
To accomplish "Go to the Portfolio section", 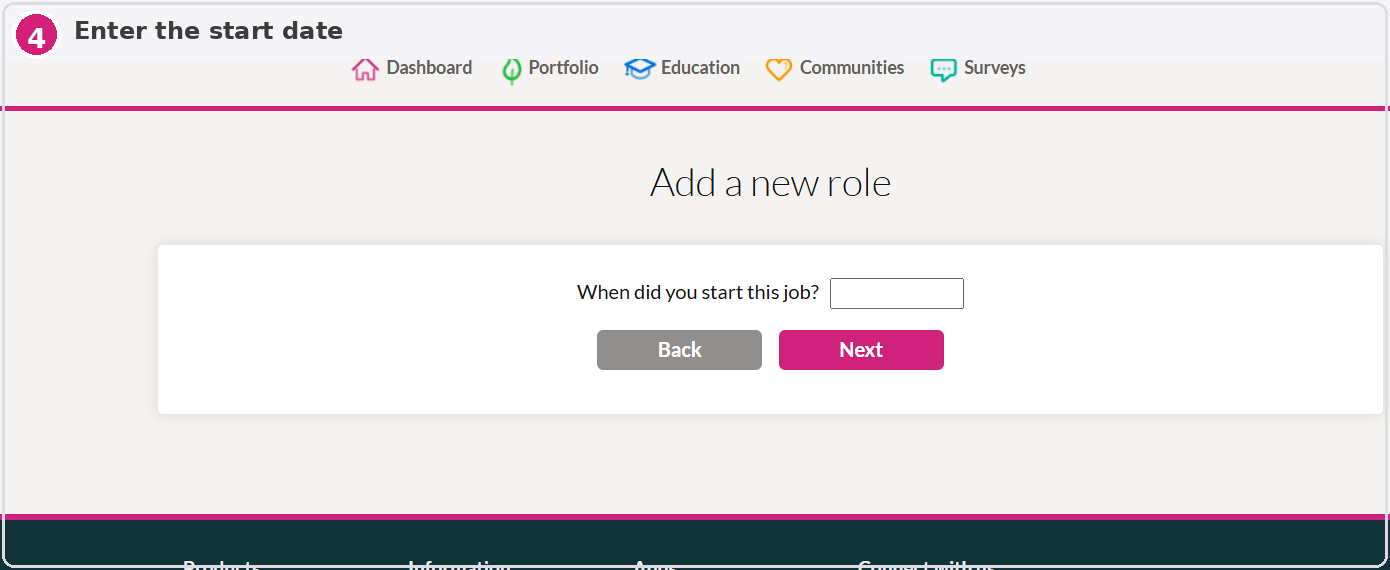I will tap(563, 68).
